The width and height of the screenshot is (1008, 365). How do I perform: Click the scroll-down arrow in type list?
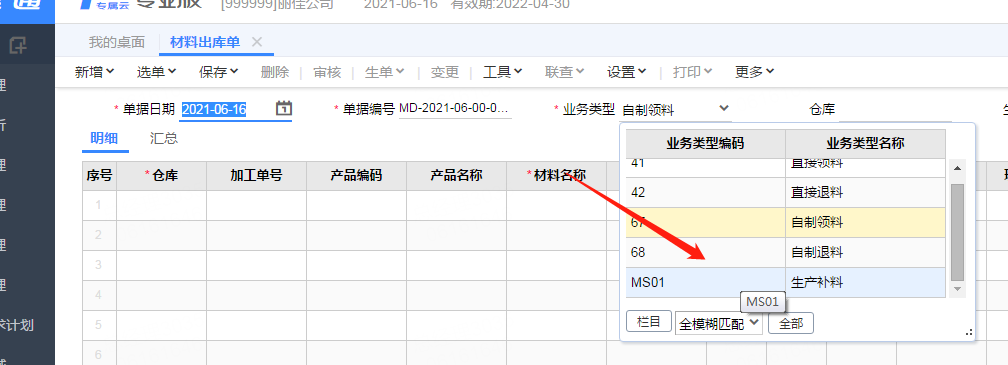coord(957,289)
